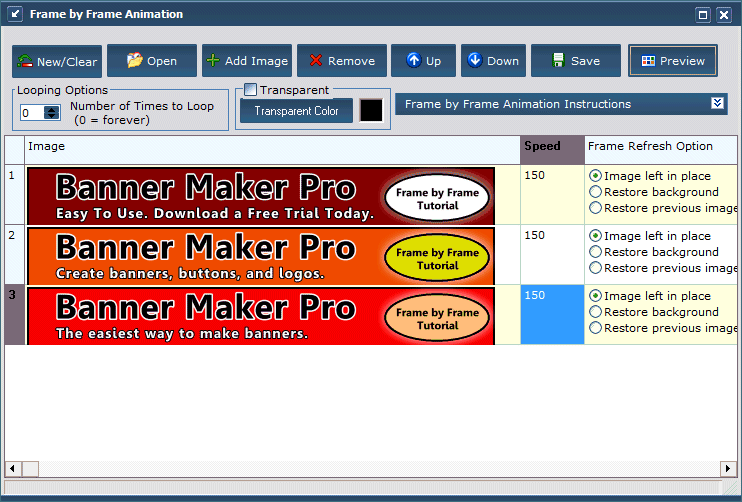Click the Frame Refresh Option column header

click(661, 150)
